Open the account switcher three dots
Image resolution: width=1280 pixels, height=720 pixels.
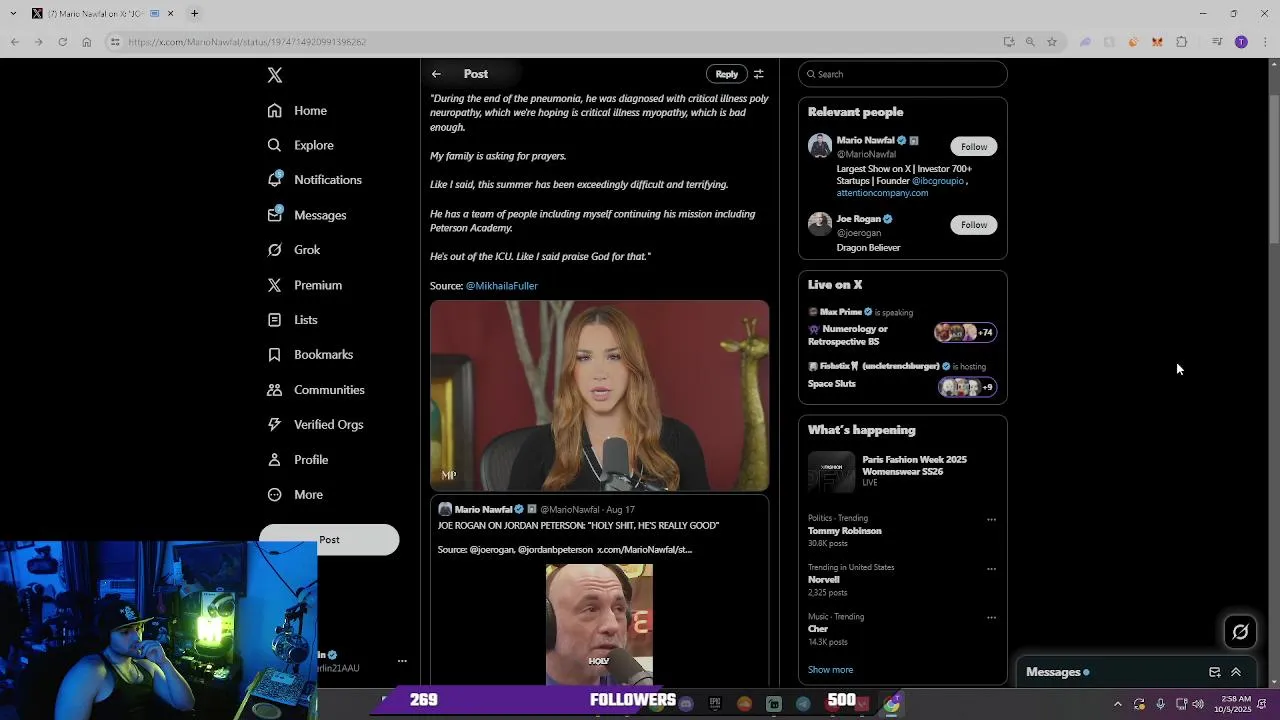[x=402, y=661]
